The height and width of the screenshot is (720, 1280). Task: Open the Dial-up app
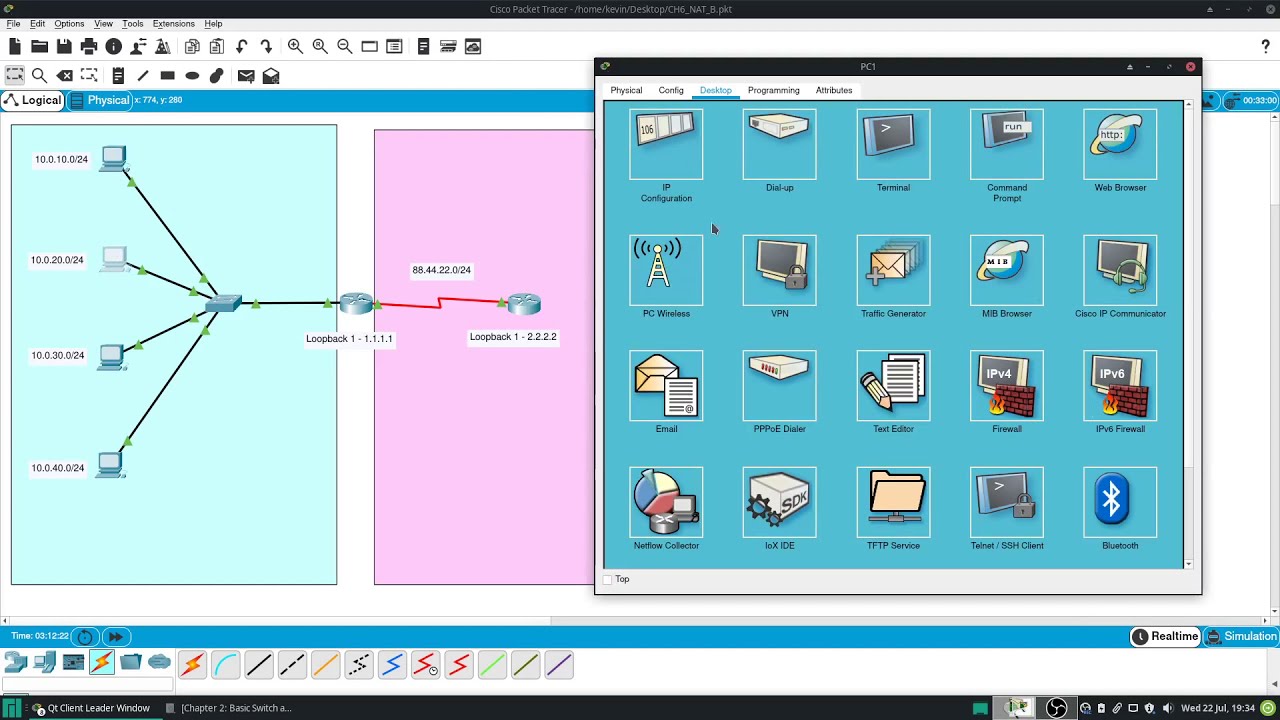780,145
